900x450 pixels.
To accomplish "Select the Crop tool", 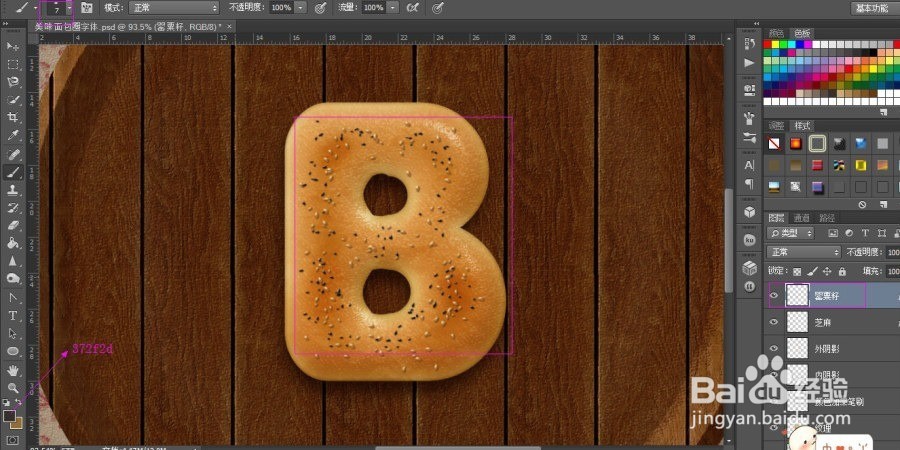I will click(13, 118).
